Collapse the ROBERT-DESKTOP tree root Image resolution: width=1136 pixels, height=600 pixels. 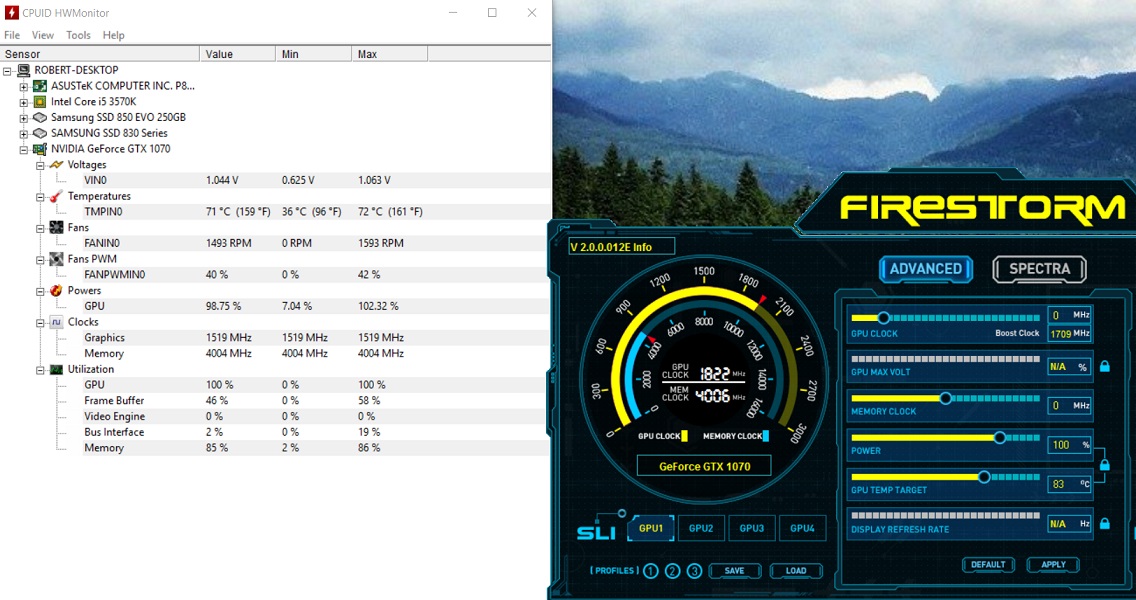[7, 71]
